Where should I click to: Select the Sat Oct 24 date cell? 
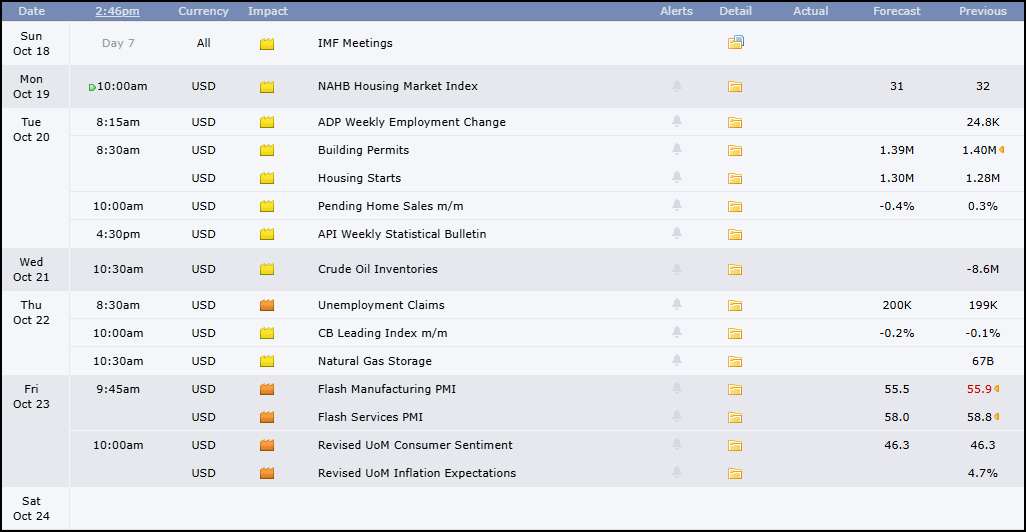tap(31, 508)
